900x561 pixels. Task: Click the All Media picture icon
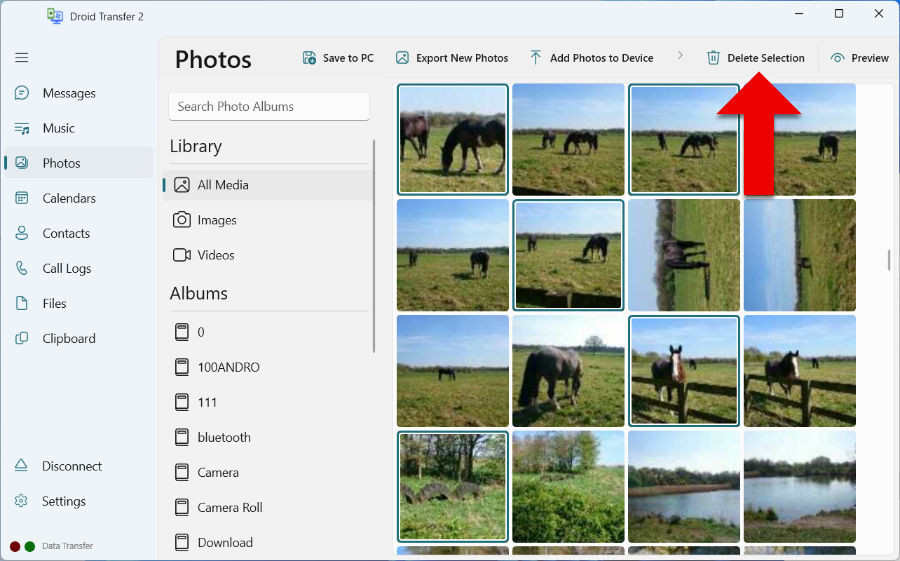pos(182,185)
